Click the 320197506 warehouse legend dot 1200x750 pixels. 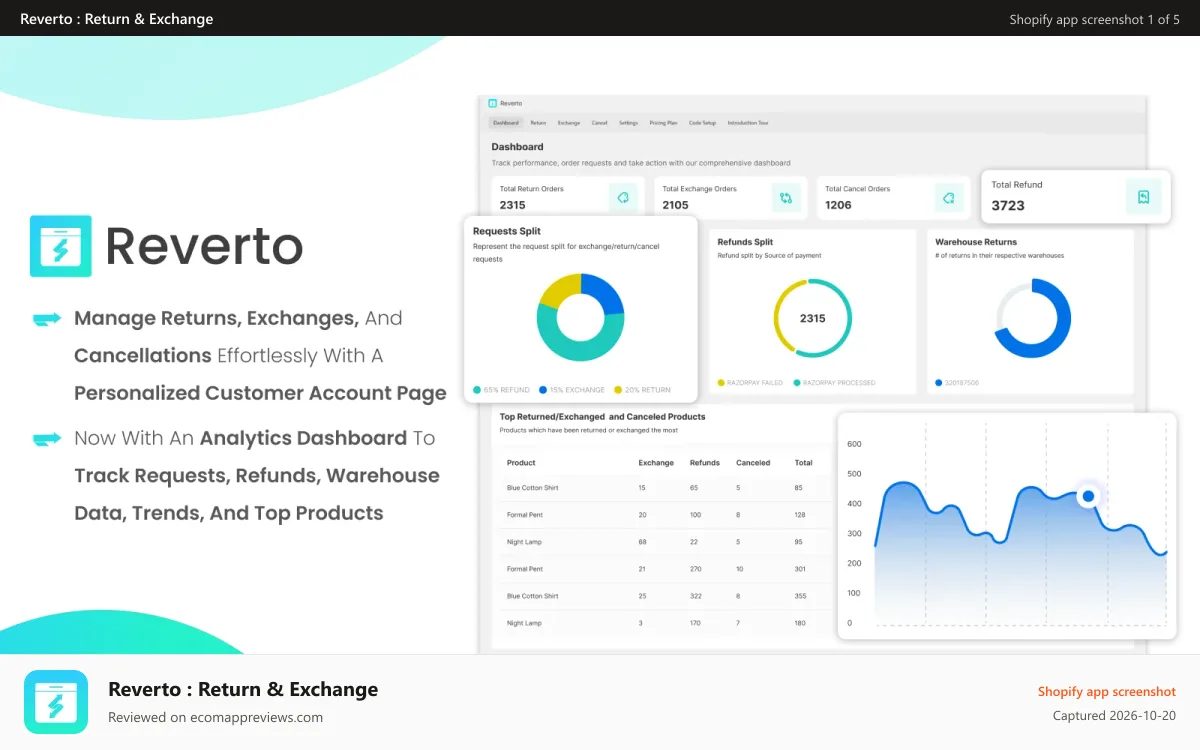[938, 383]
